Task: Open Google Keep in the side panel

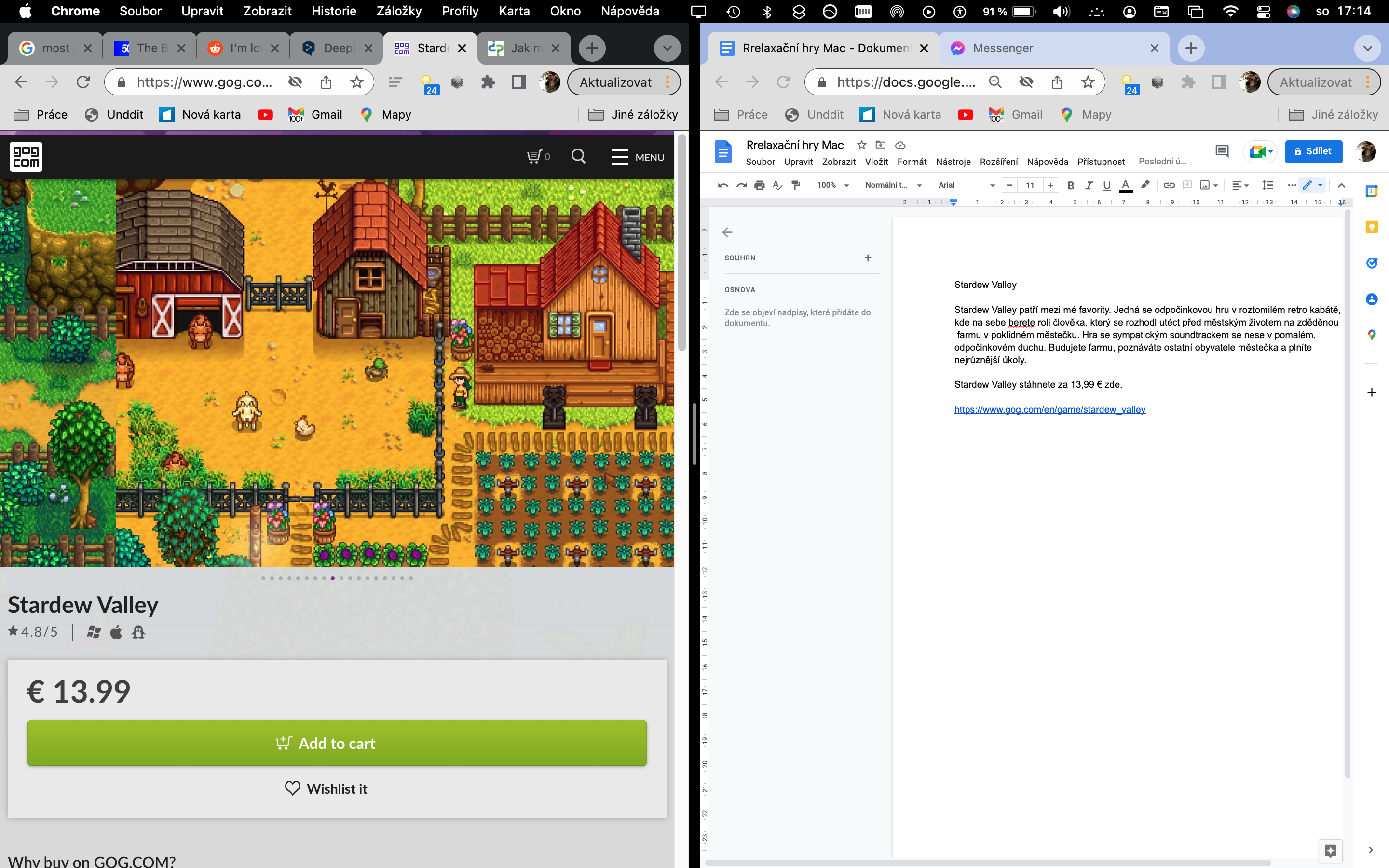Action: pyautogui.click(x=1371, y=227)
